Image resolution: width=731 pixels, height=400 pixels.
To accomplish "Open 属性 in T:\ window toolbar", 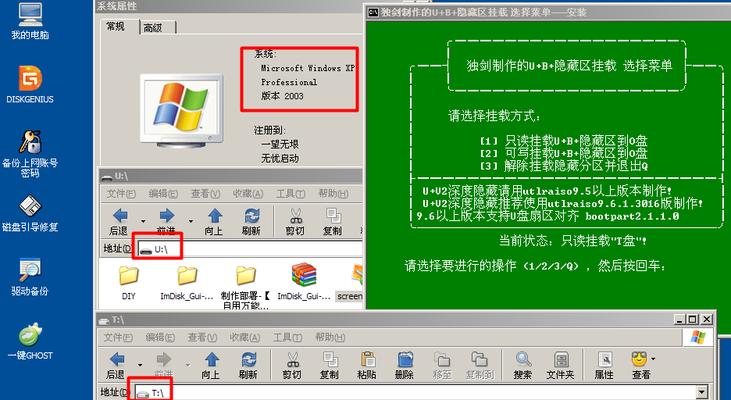I will (x=604, y=366).
